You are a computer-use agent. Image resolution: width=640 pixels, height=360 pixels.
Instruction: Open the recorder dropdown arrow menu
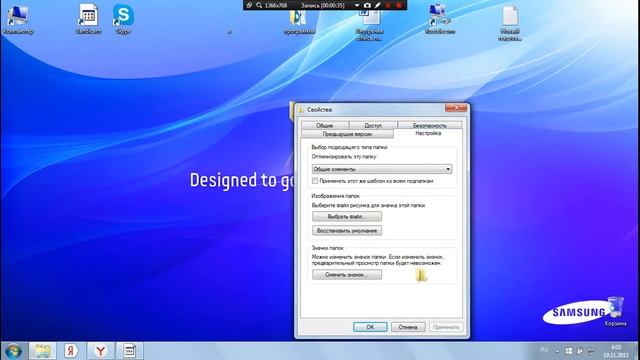tap(357, 5)
